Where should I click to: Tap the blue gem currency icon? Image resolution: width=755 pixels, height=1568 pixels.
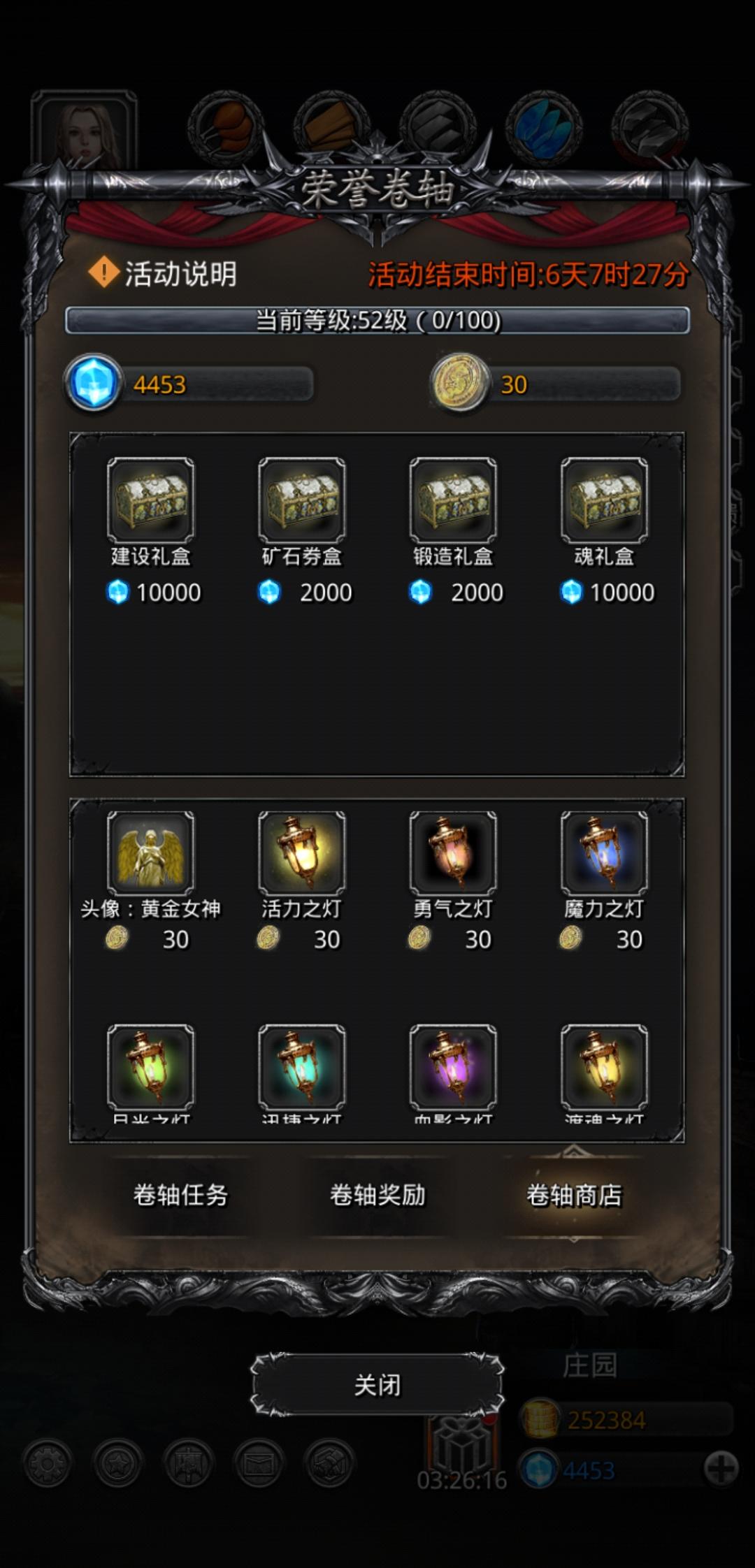coord(93,384)
